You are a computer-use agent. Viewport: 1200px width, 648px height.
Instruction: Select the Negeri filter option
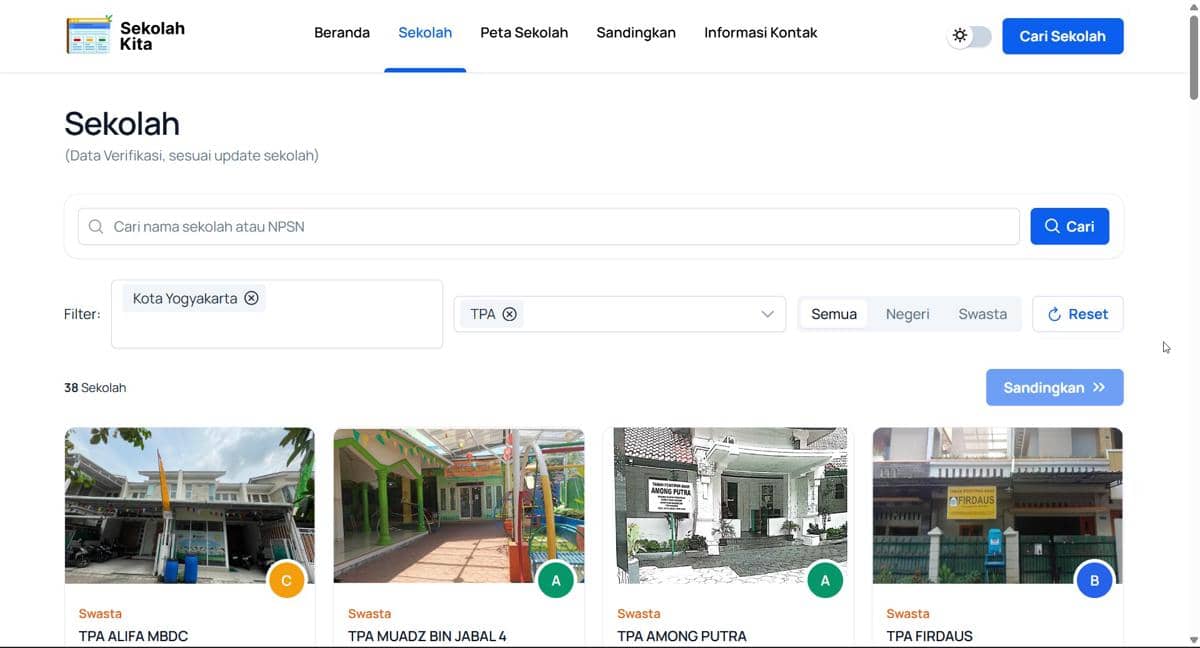click(x=906, y=313)
